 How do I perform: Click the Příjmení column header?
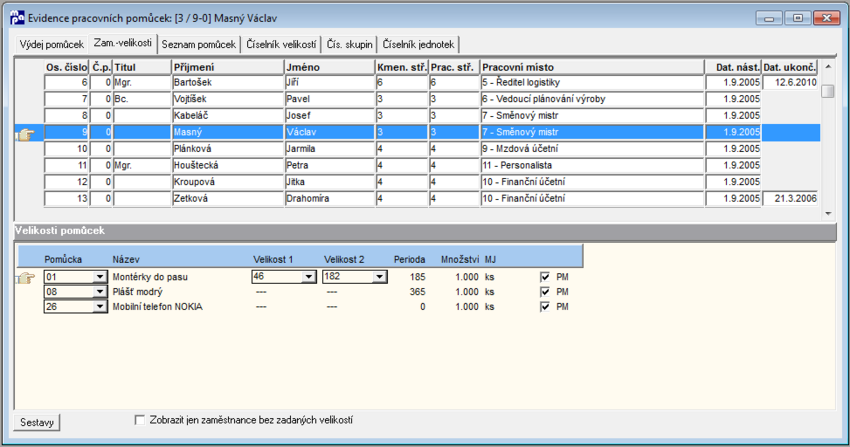228,67
